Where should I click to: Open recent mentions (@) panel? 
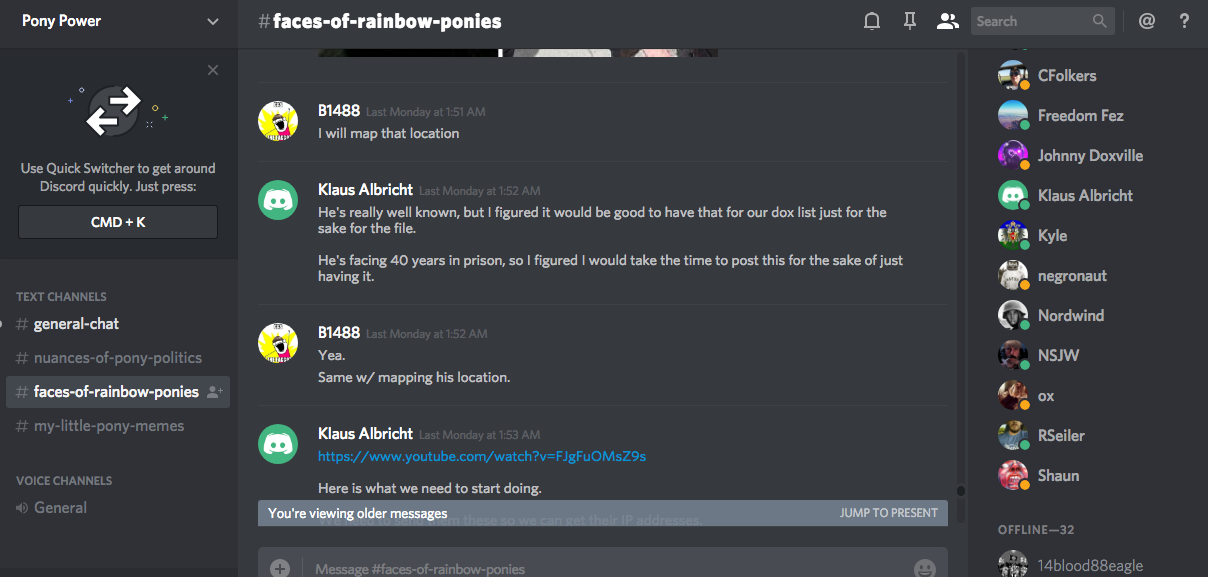point(1147,21)
